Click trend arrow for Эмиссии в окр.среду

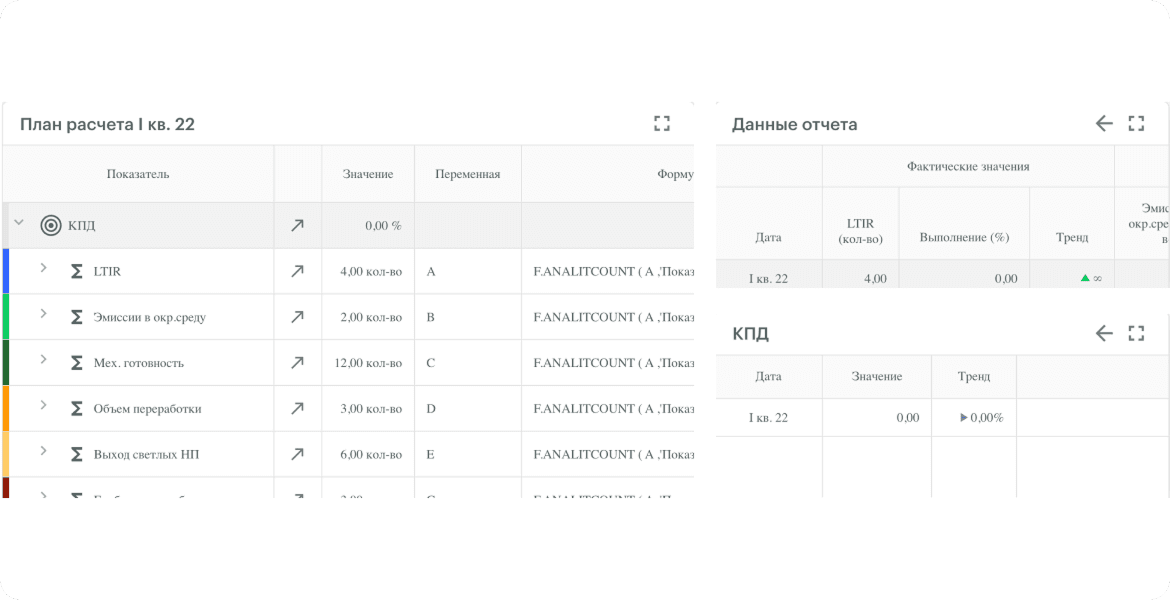(x=297, y=317)
